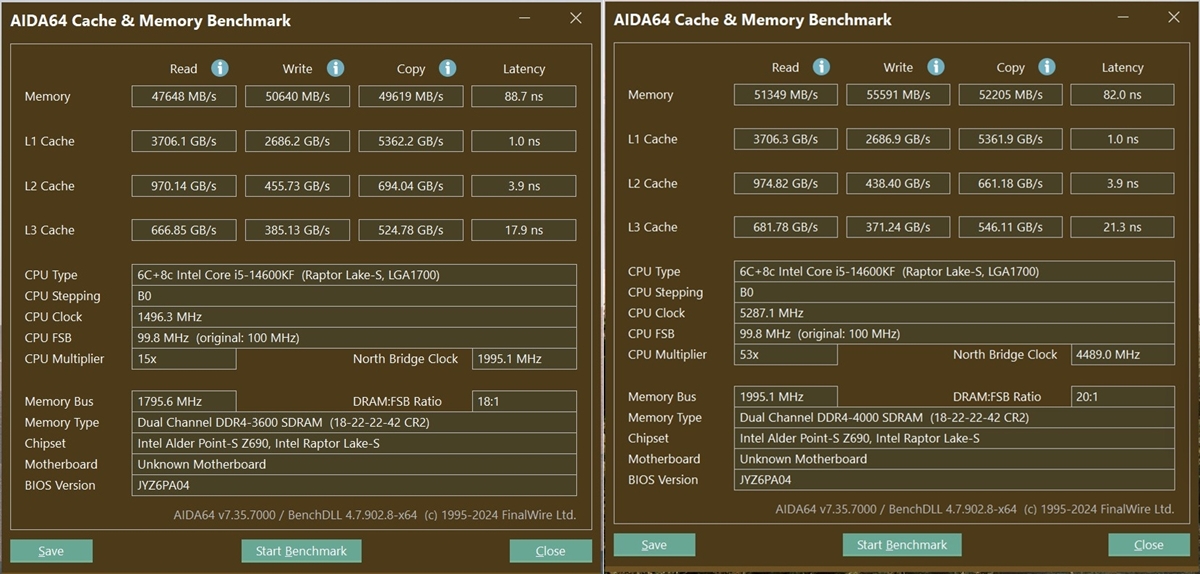
Task: Click Memory Bus 1995.1 MHz value
Action: coord(786,397)
